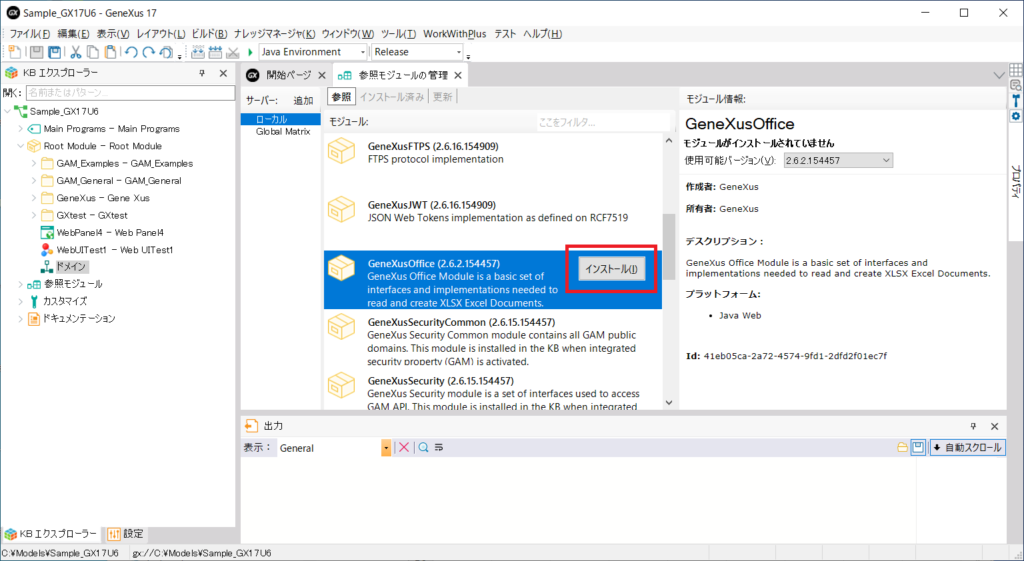Pin the 出力 output panel

tap(973, 426)
